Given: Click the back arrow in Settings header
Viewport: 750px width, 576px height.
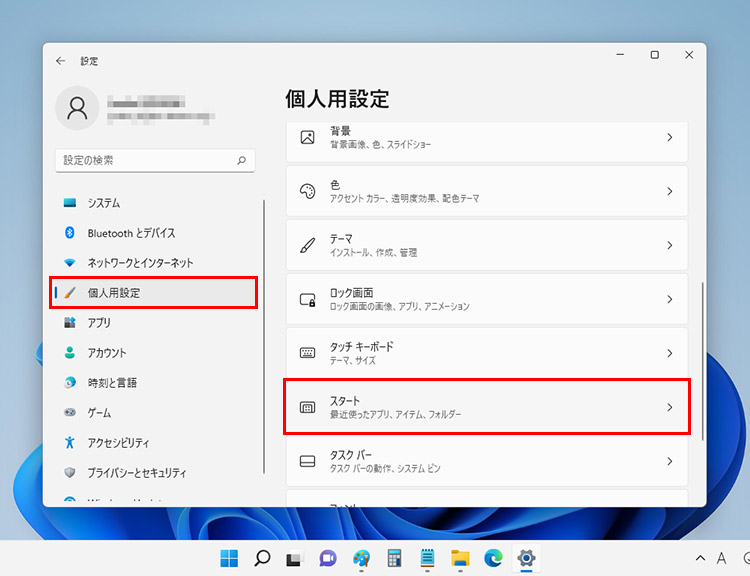Looking at the screenshot, I should (x=61, y=61).
